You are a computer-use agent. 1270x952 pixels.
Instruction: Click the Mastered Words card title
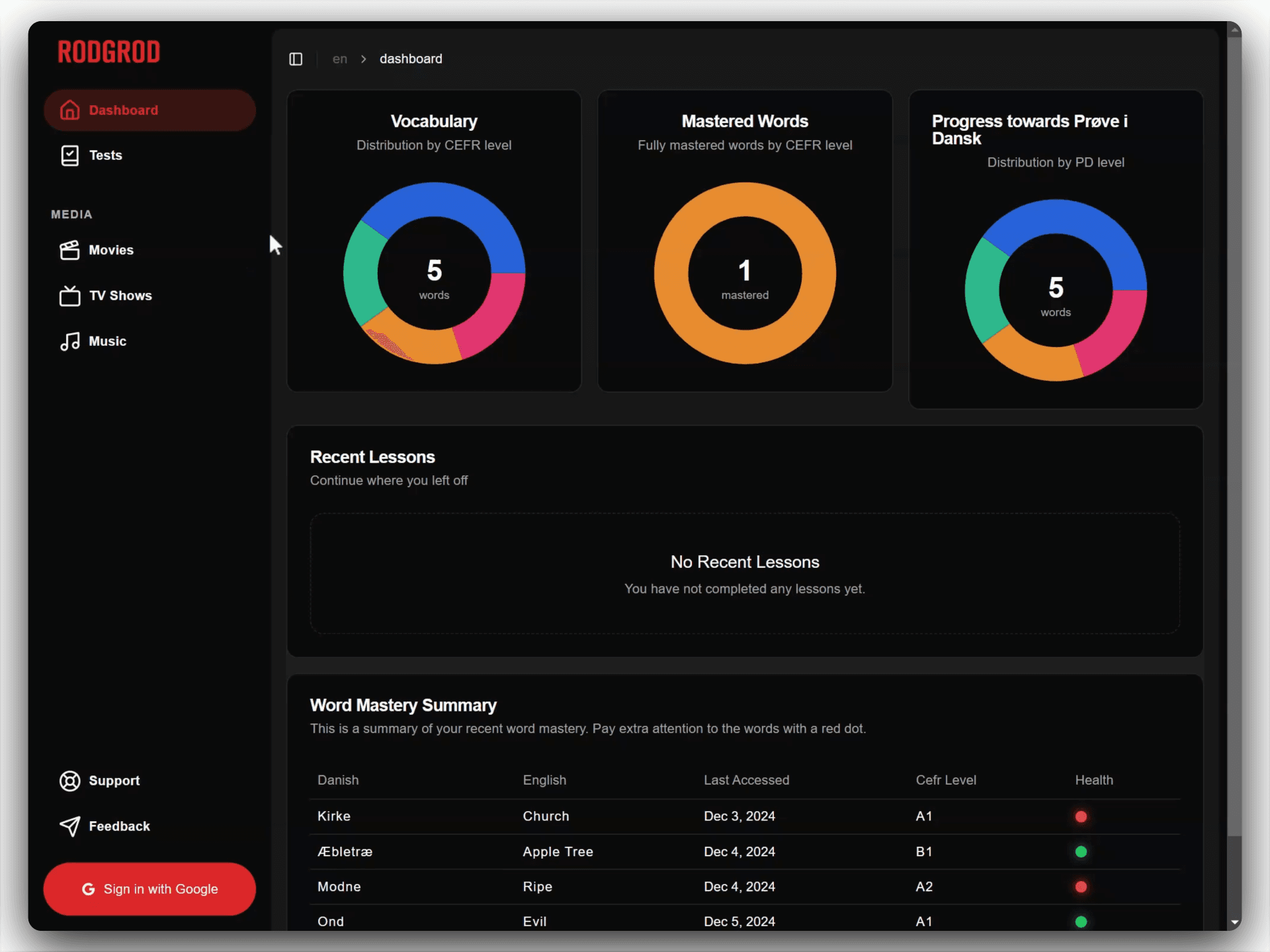[x=745, y=122]
